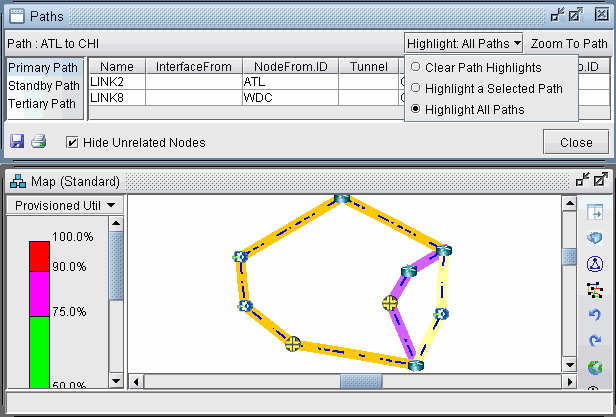This screenshot has width=616, height=417.
Task: Click the topmost icon in map toolbar
Action: pyautogui.click(x=595, y=212)
